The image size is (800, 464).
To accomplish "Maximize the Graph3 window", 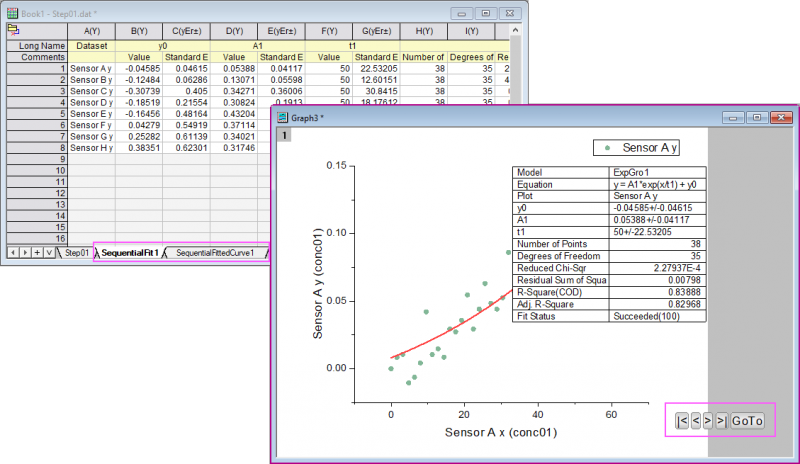I will pos(757,118).
